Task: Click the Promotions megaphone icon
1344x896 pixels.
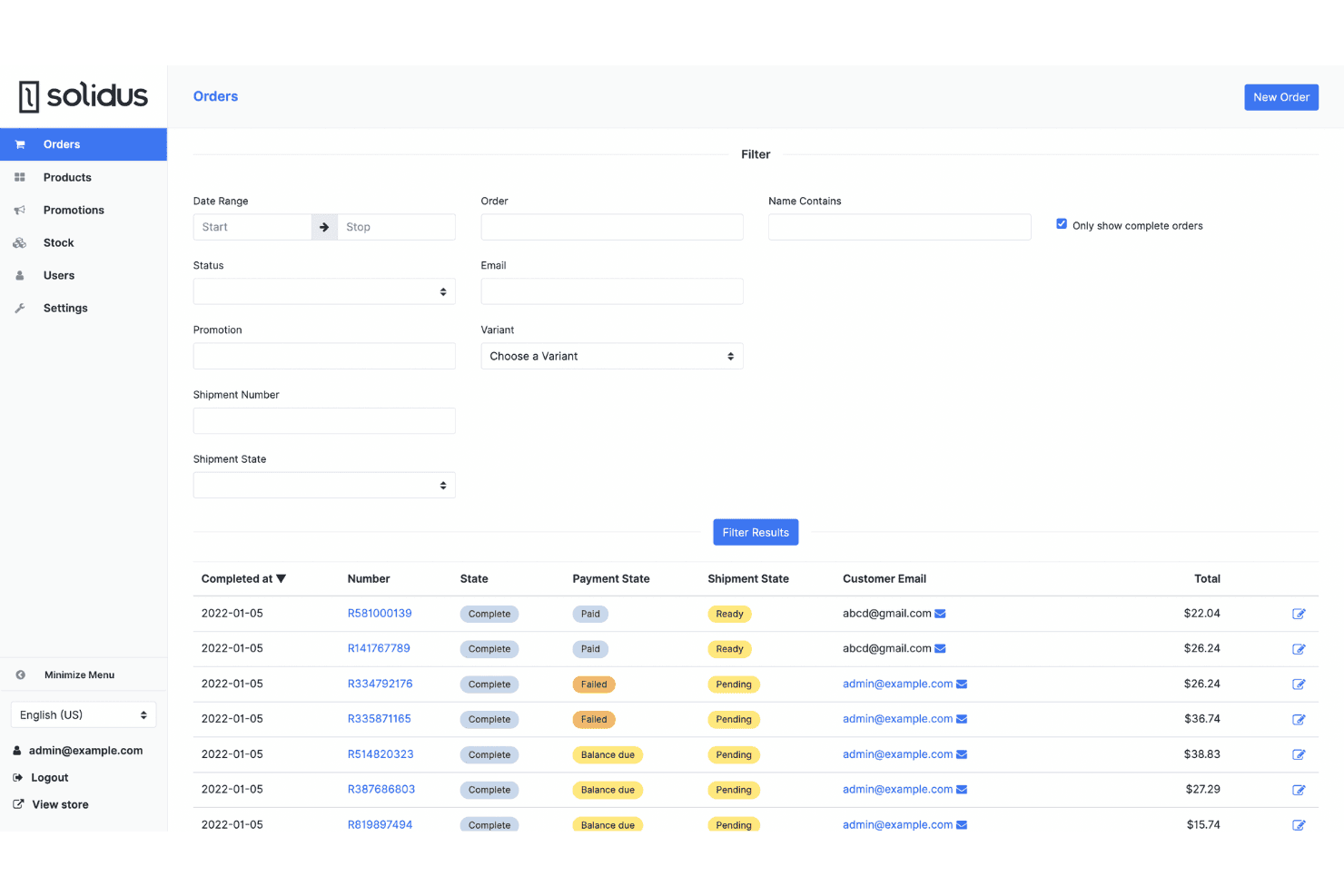Action: click(x=20, y=210)
